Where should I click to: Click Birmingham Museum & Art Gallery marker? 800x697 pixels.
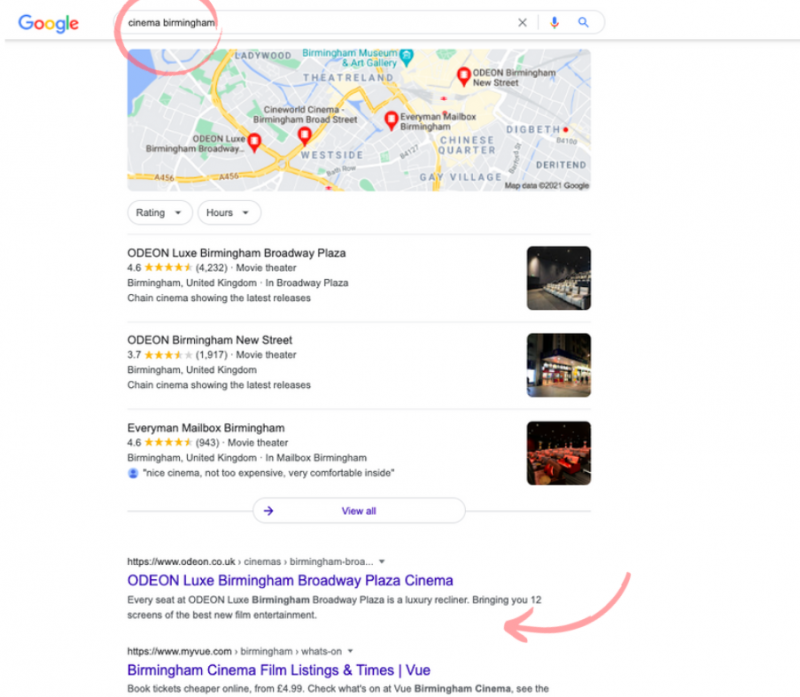[407, 58]
